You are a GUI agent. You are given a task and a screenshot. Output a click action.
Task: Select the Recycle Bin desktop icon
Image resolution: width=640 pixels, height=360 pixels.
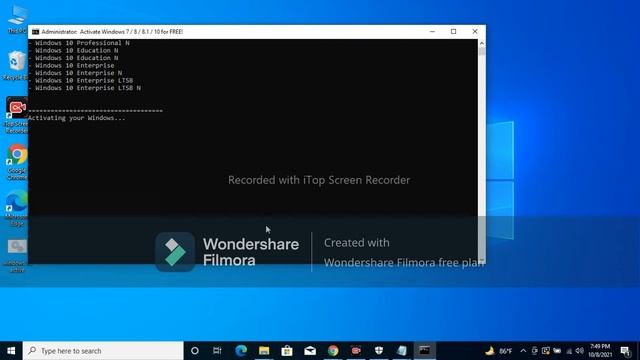16,65
